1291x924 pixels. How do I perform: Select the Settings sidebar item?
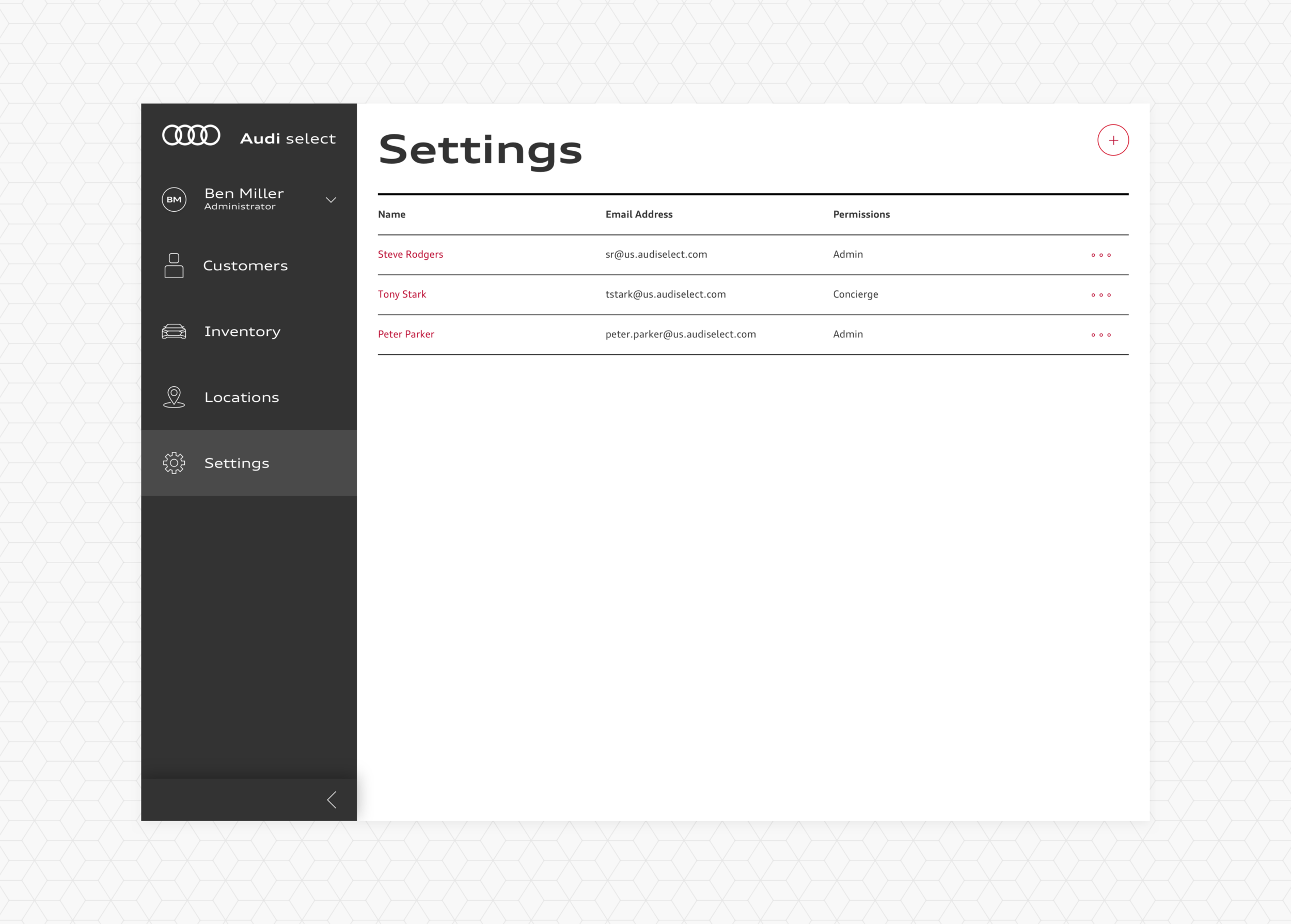point(249,463)
